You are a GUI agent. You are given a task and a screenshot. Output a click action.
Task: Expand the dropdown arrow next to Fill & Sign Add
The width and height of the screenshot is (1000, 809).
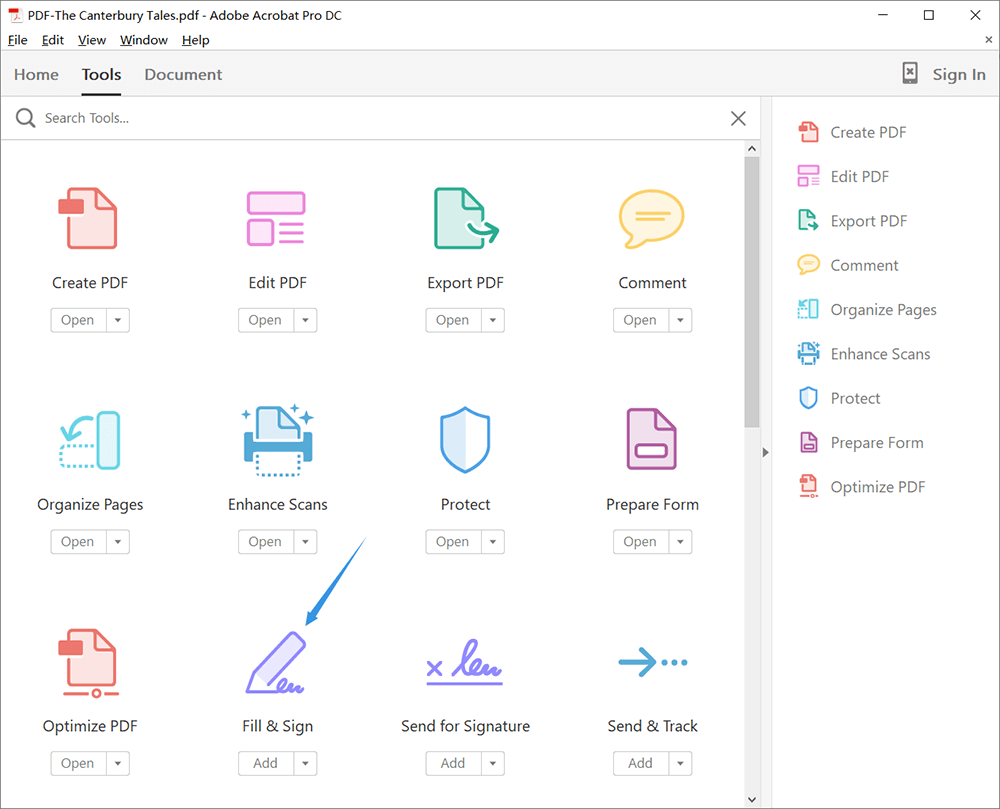pyautogui.click(x=305, y=763)
